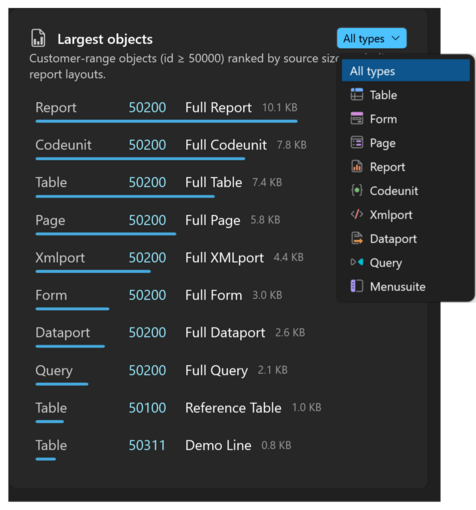476x510 pixels.
Task: Filter by Codeunit type label
Action: pyautogui.click(x=394, y=191)
